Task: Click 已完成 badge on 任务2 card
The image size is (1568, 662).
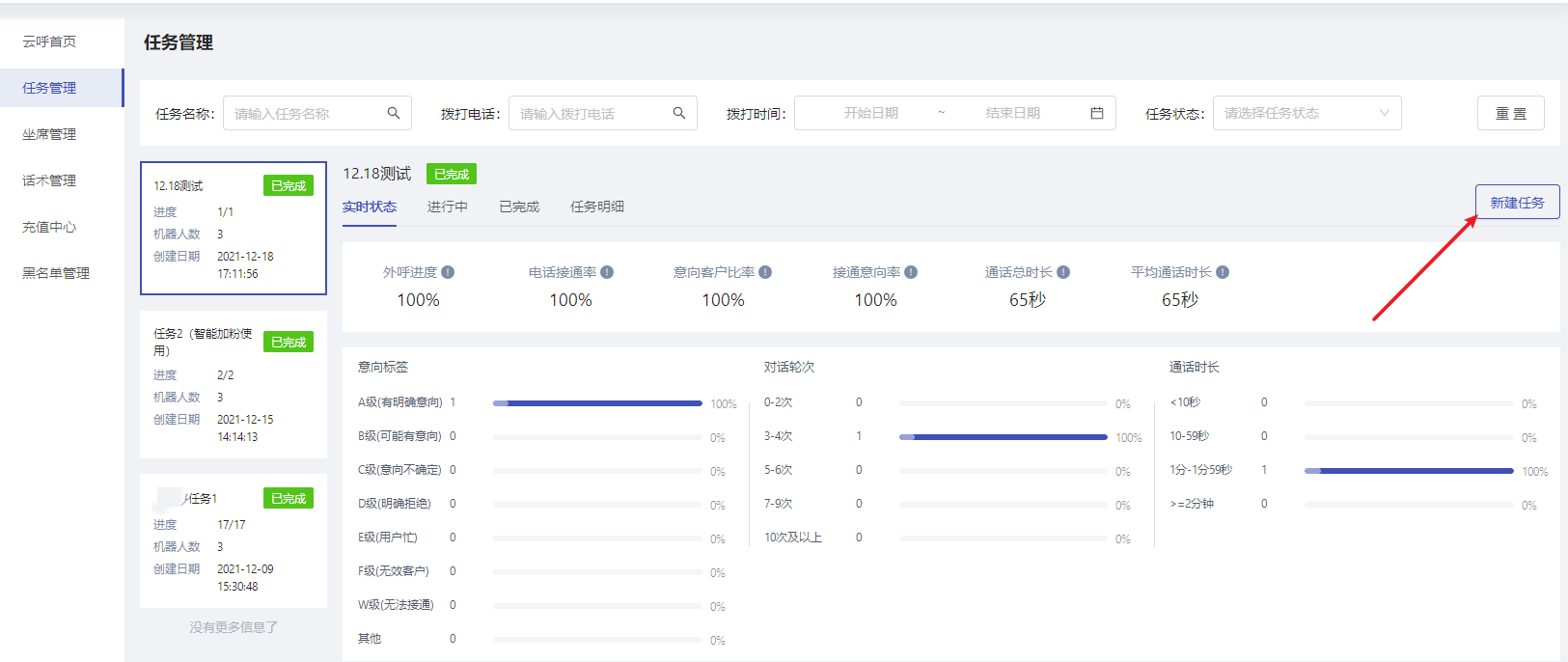Action: pyautogui.click(x=289, y=342)
